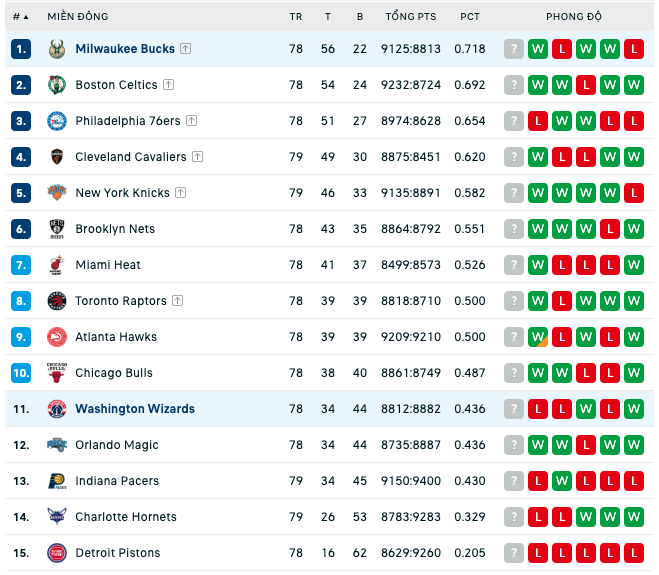Open the Orlando Magic team link

117,445
